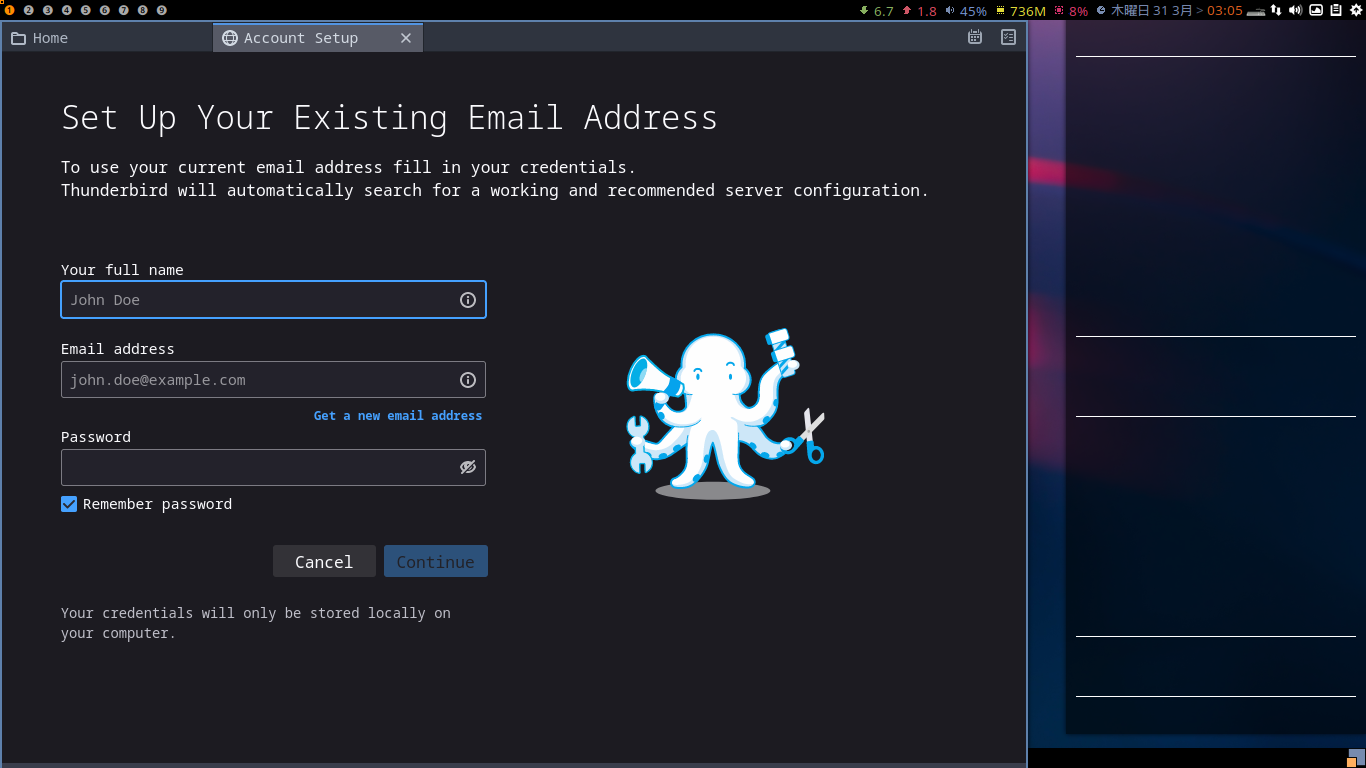Click the date and clock display 03:05
Viewport: 1366px width, 768px height.
[x=1169, y=11]
